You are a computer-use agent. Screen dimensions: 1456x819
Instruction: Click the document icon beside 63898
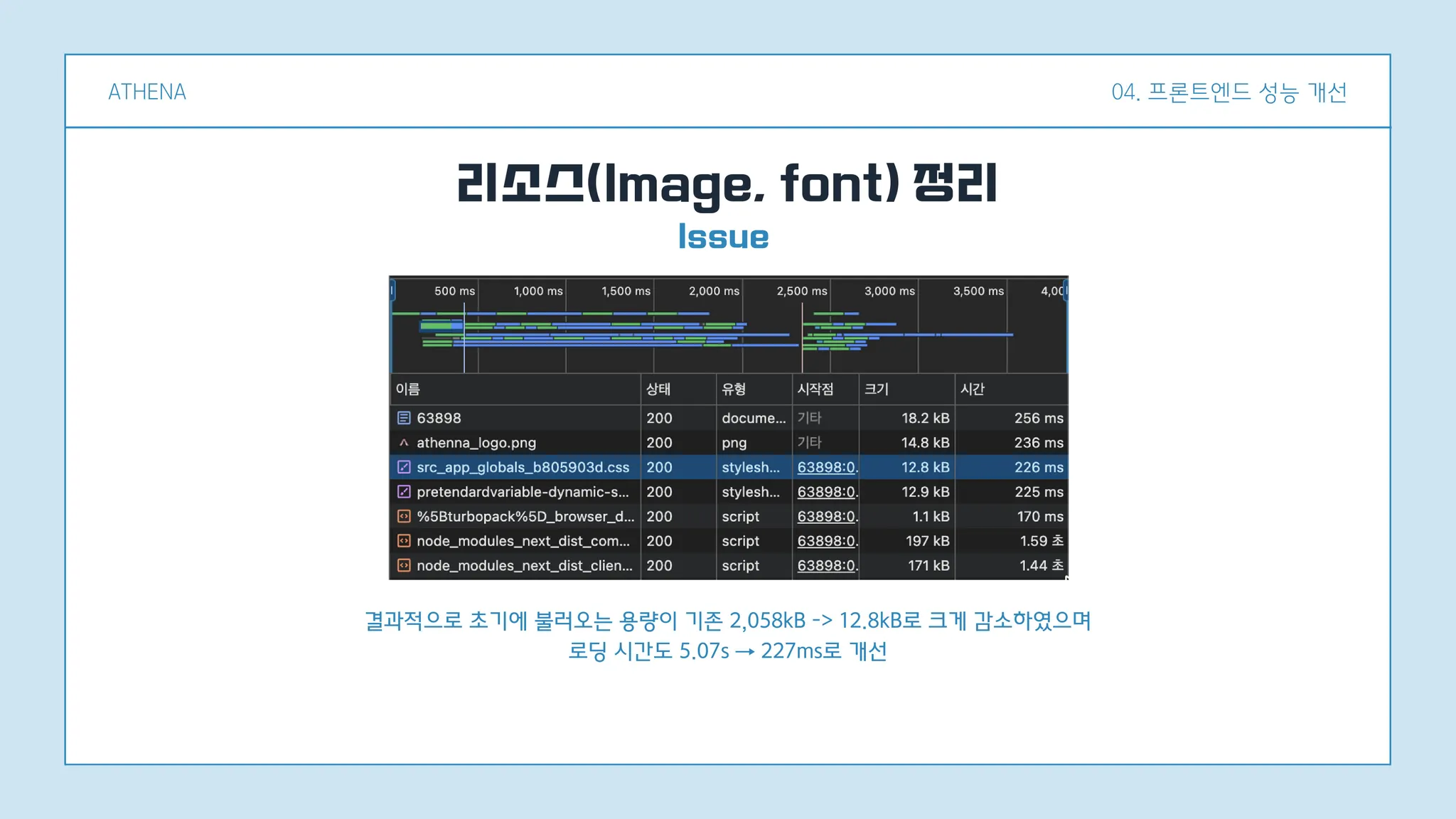coord(404,418)
